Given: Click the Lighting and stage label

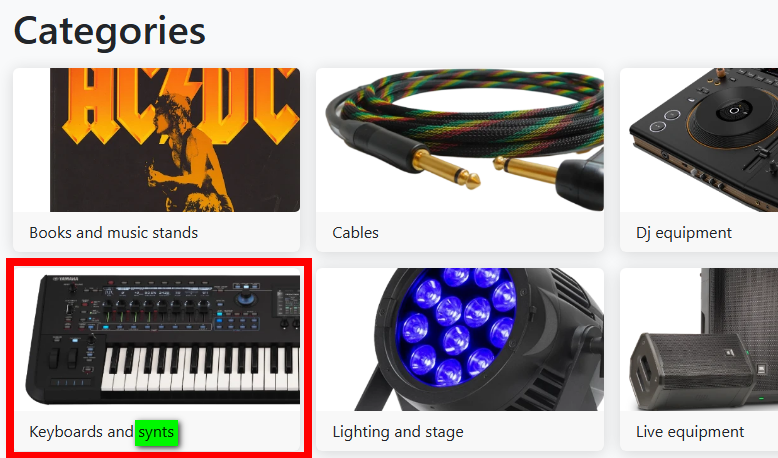Looking at the screenshot, I should [398, 432].
